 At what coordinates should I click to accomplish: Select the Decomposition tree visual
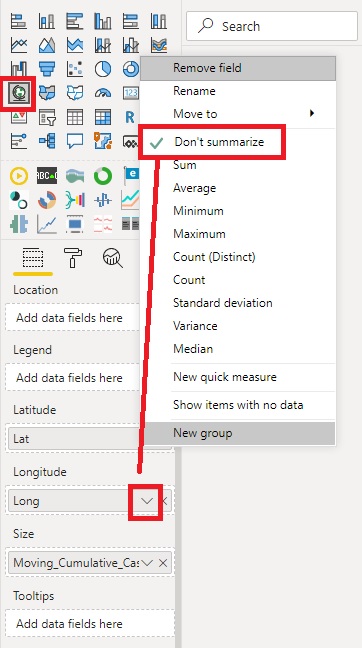pos(47,141)
